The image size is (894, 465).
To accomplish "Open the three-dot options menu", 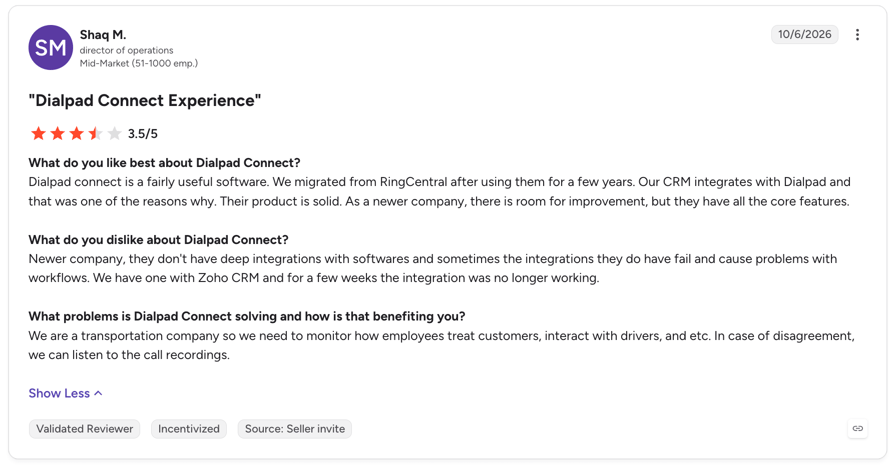I will (857, 35).
